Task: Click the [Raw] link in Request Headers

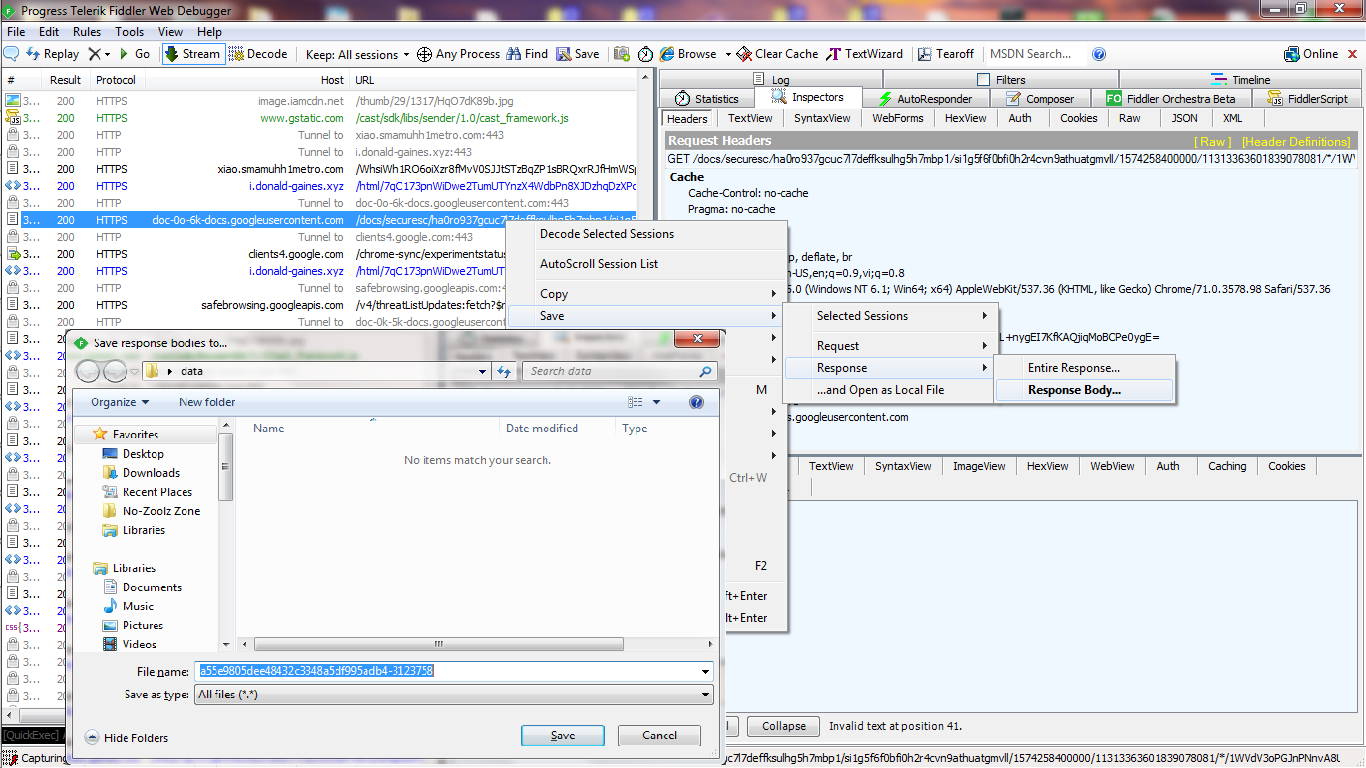Action: pos(1213,142)
